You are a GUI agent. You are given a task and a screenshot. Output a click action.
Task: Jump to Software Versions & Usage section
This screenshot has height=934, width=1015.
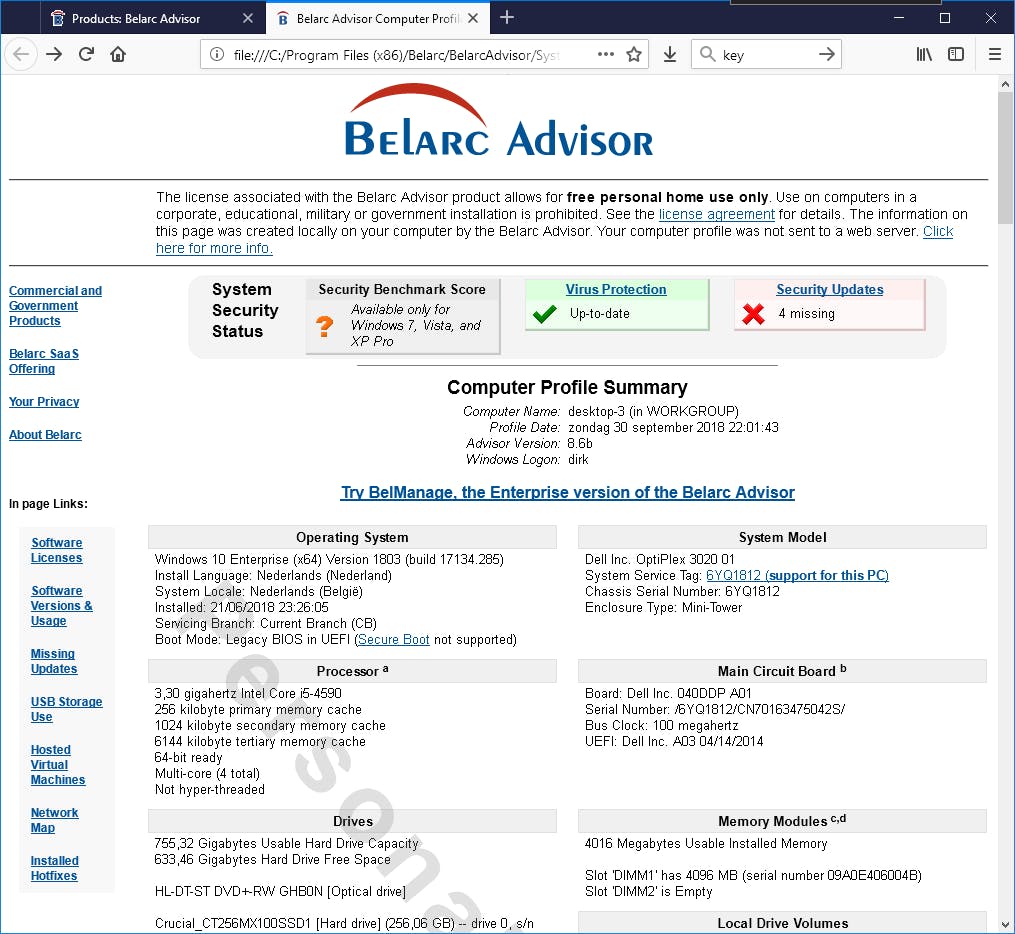tap(61, 606)
